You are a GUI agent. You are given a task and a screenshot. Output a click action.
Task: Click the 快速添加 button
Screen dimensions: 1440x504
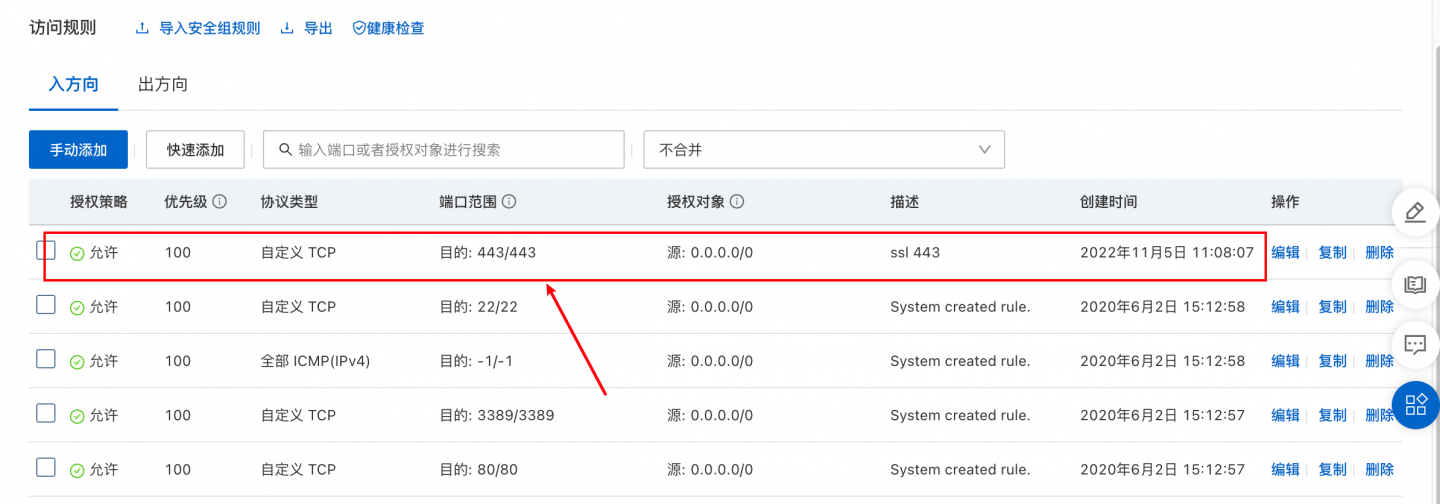pyautogui.click(x=196, y=150)
